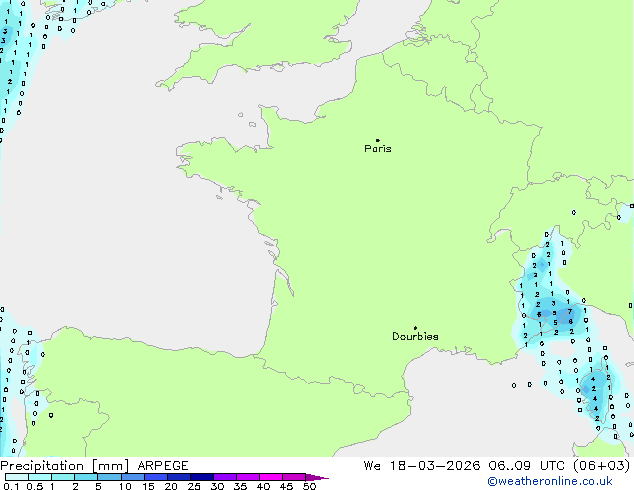Click the 'We' weekday abbreviation text
This screenshot has height=490, width=634.
[x=372, y=466]
